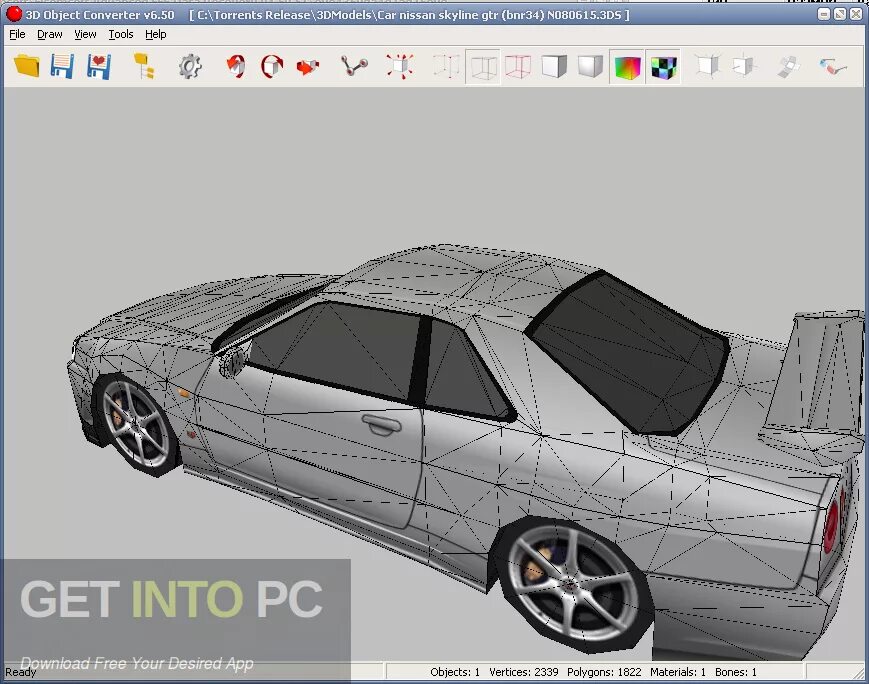The height and width of the screenshot is (684, 869).
Task: Open the File menu
Action: pos(17,34)
